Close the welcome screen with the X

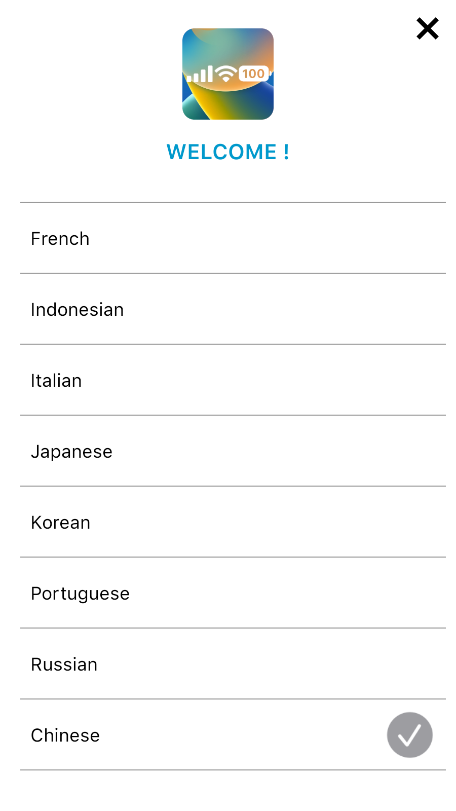pos(428,28)
